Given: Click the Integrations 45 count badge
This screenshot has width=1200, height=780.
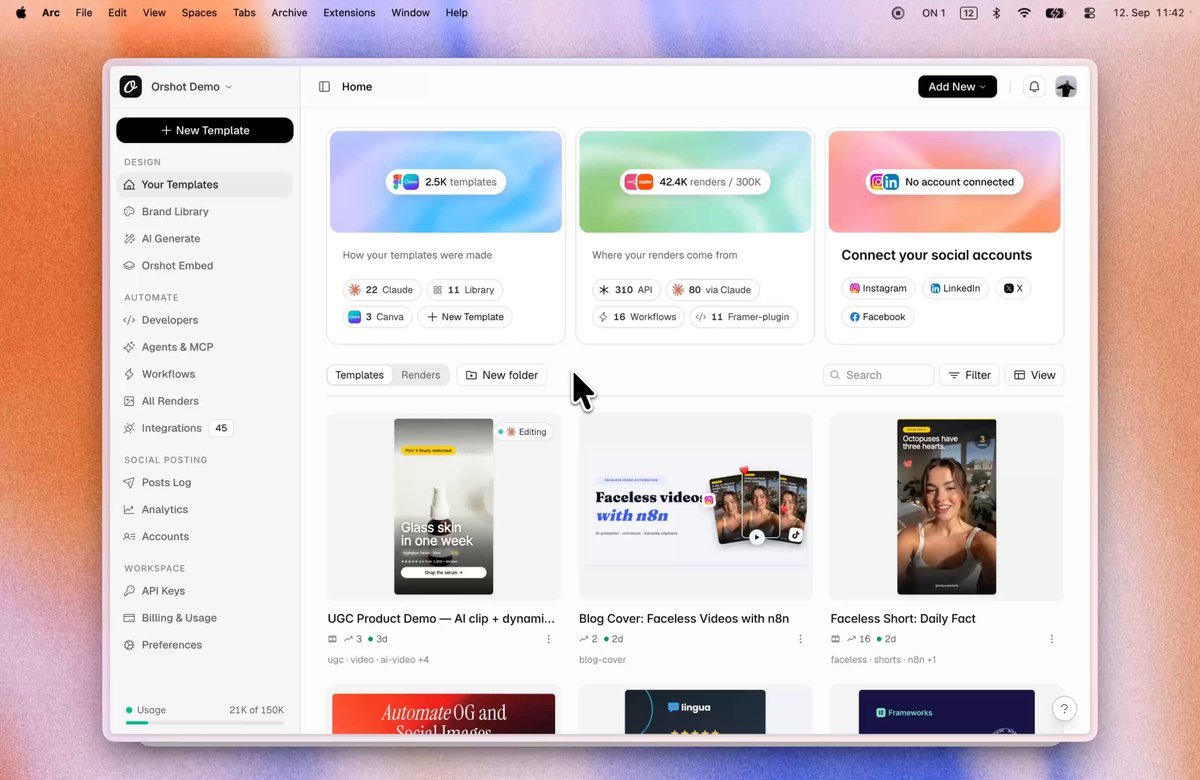Looking at the screenshot, I should point(221,428).
